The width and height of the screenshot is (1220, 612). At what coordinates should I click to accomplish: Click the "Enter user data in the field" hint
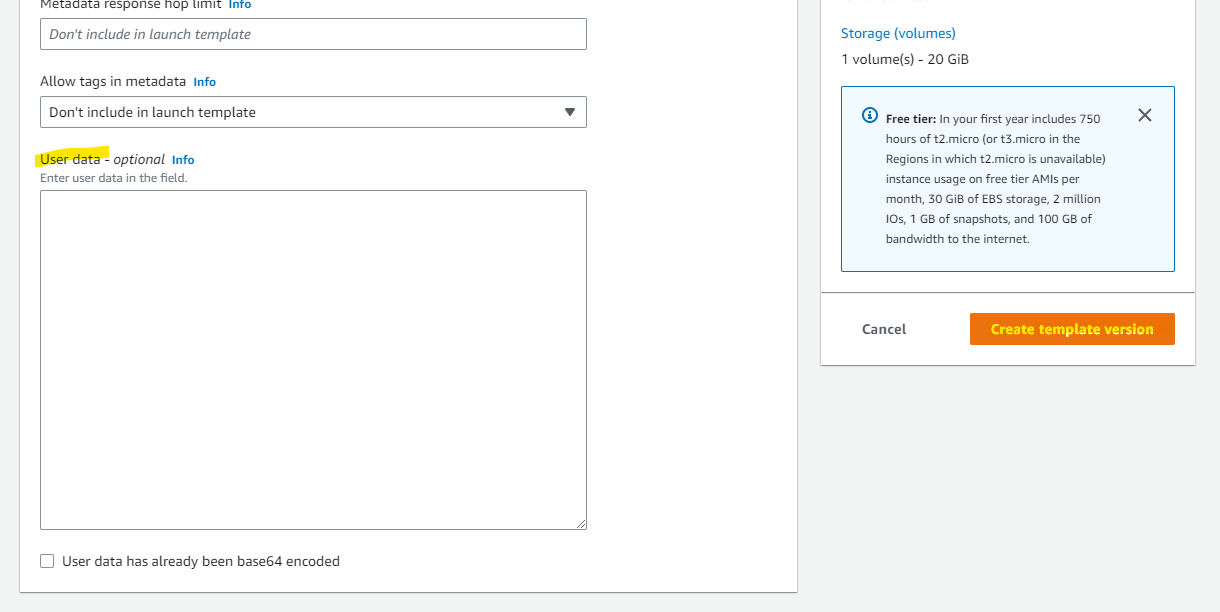(114, 178)
